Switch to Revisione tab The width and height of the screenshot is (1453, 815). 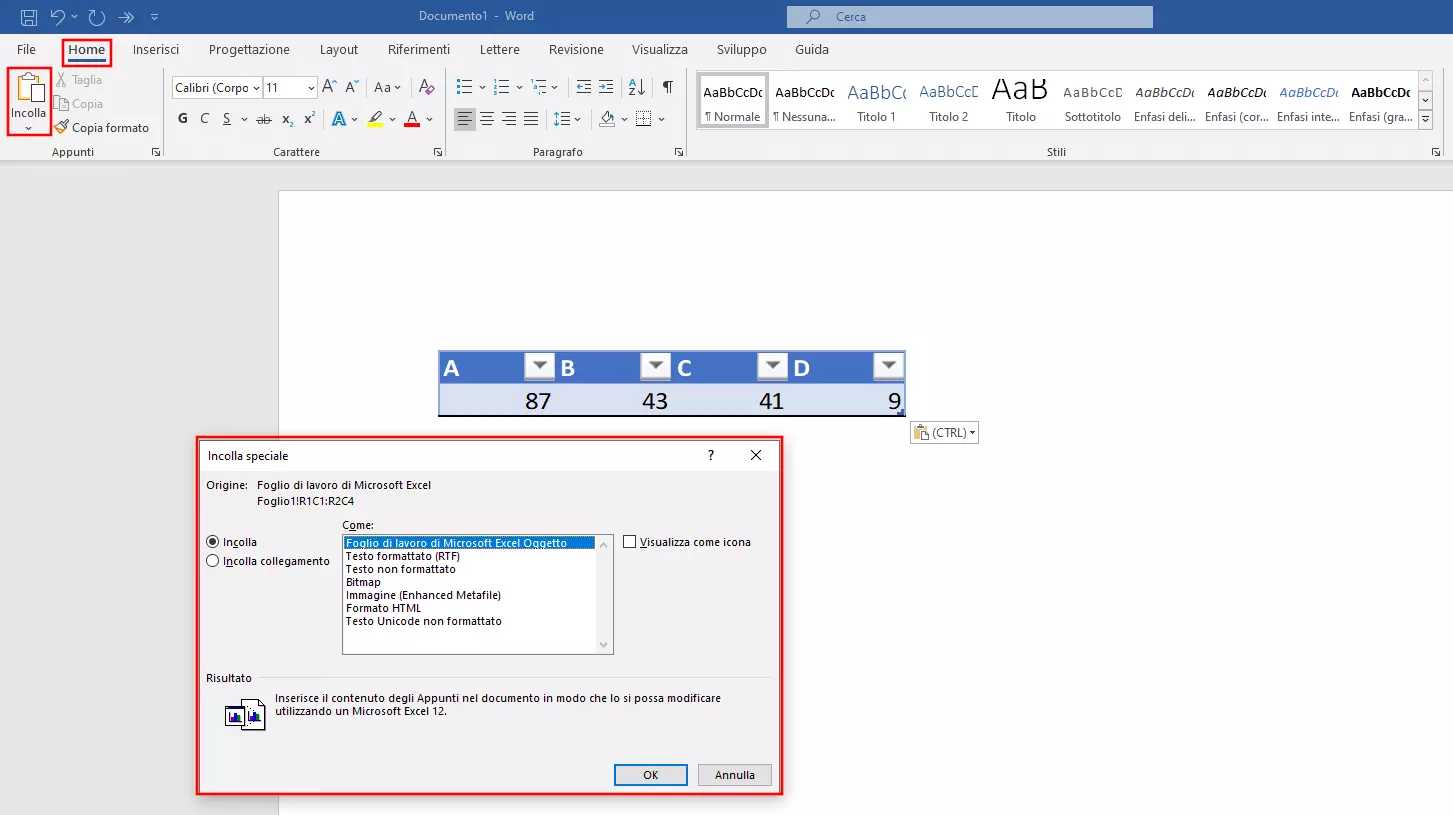click(576, 49)
